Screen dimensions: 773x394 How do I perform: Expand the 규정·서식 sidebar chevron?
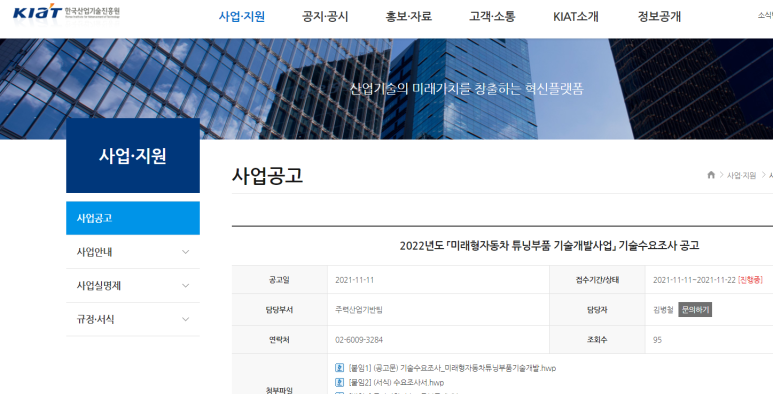(x=185, y=320)
